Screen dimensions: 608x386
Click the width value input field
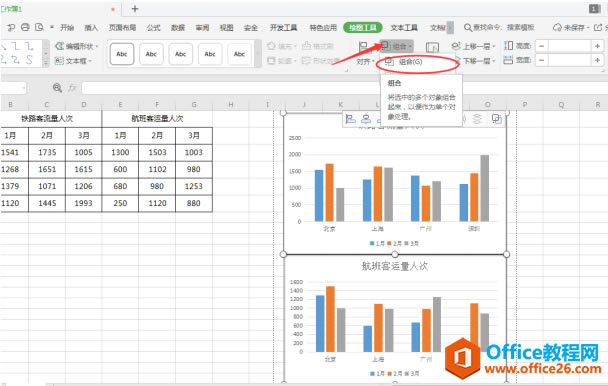[x=570, y=60]
